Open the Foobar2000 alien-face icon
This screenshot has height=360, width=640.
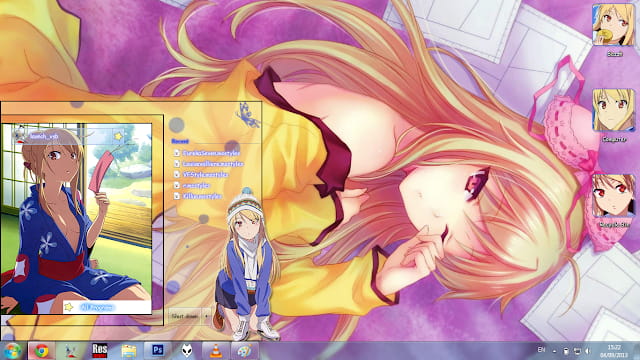tap(187, 351)
